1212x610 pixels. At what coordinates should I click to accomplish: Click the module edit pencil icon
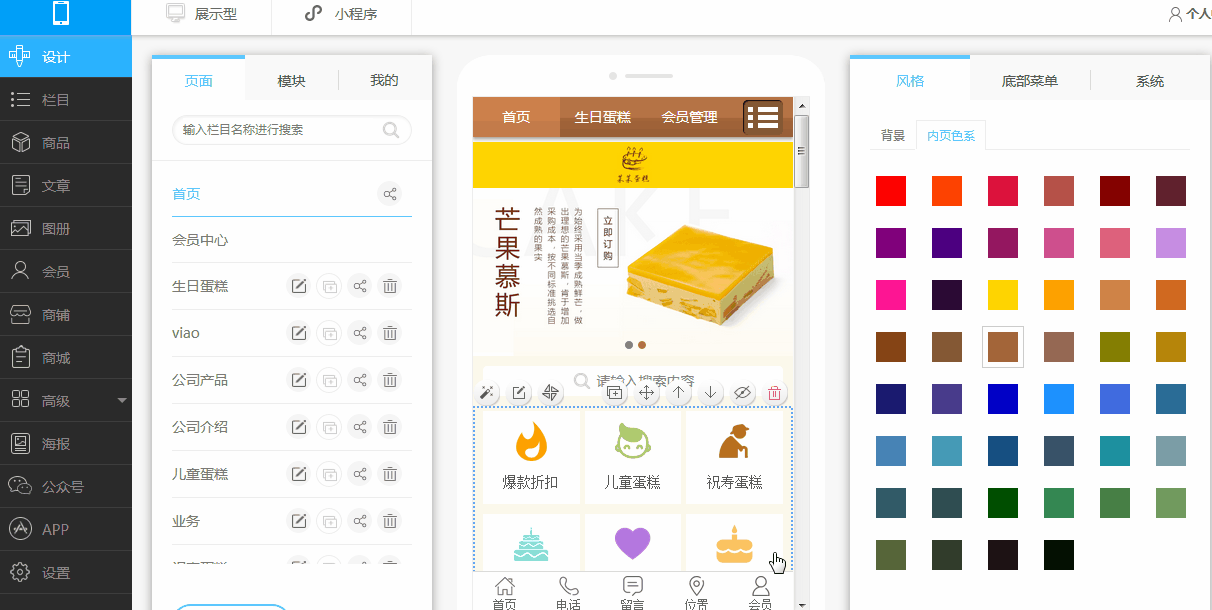click(x=519, y=393)
